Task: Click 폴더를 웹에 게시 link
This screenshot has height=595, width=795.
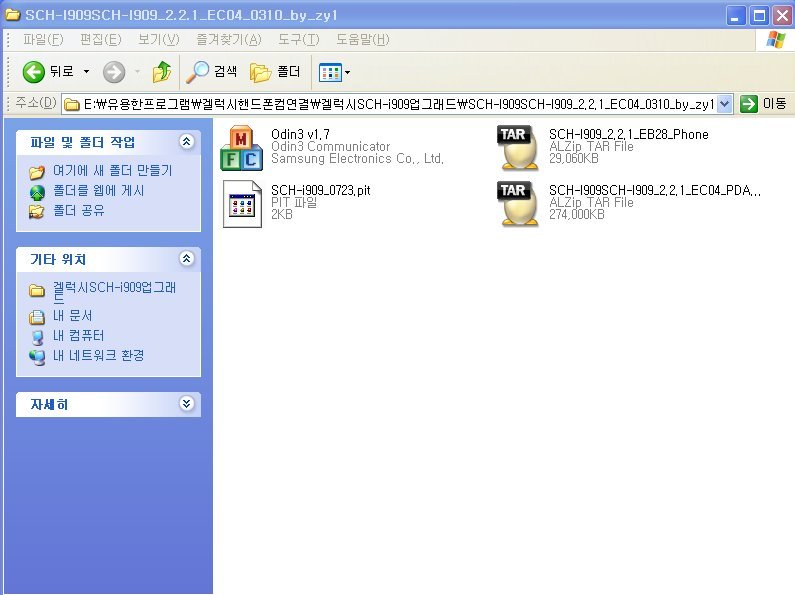Action: click(99, 191)
